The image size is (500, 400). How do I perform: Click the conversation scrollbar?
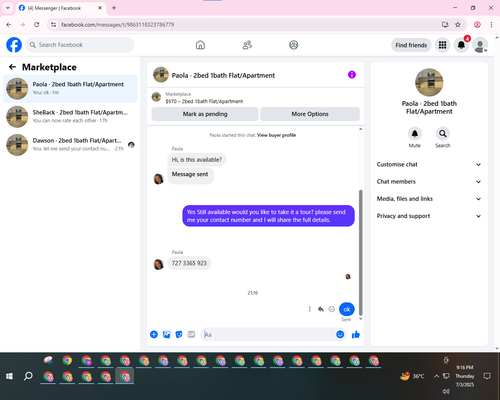point(360,253)
